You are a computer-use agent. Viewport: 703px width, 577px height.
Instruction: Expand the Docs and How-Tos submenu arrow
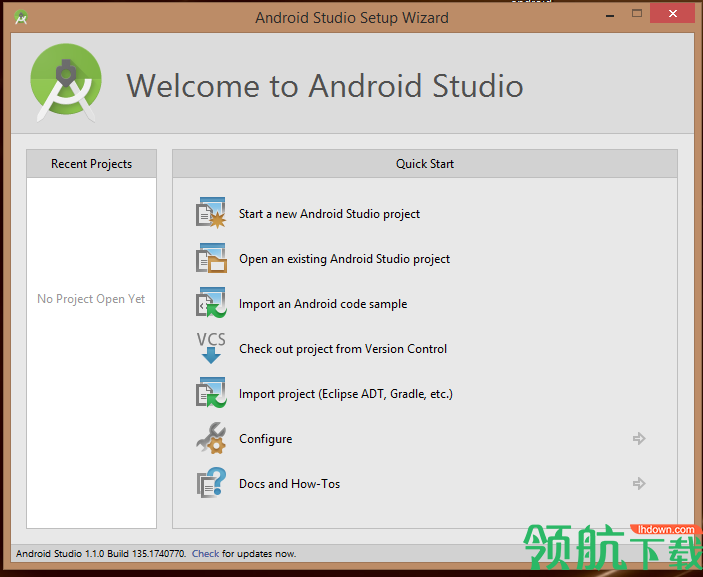point(639,483)
